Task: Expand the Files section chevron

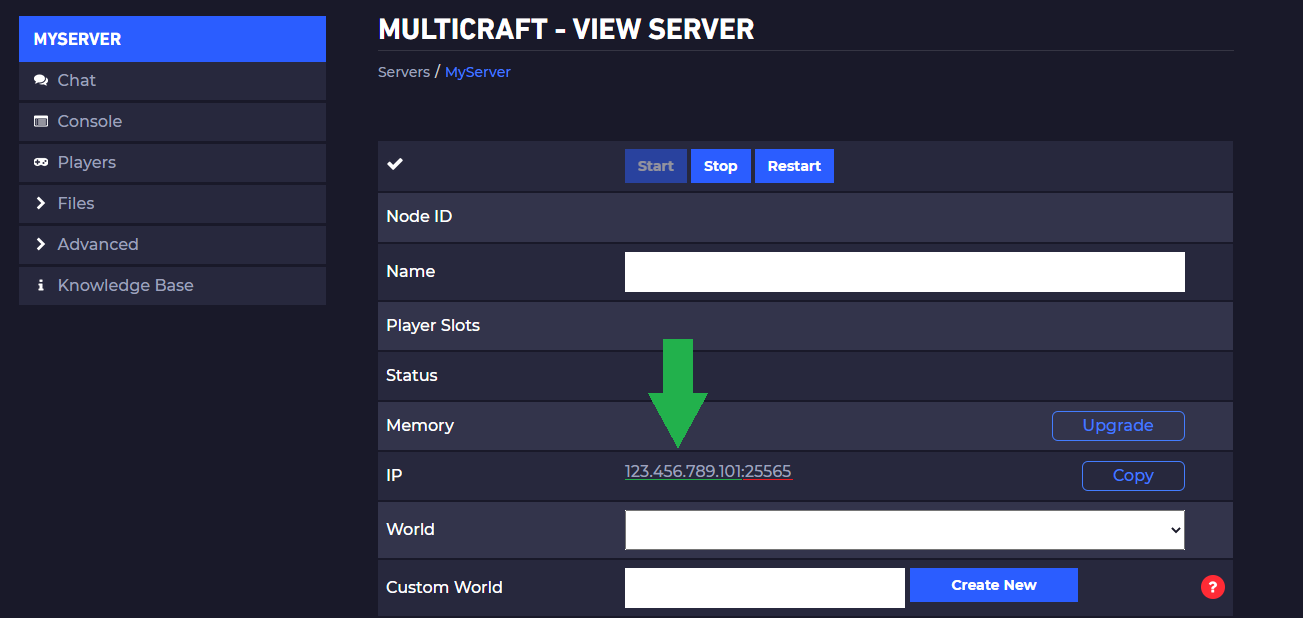Action: [x=41, y=203]
